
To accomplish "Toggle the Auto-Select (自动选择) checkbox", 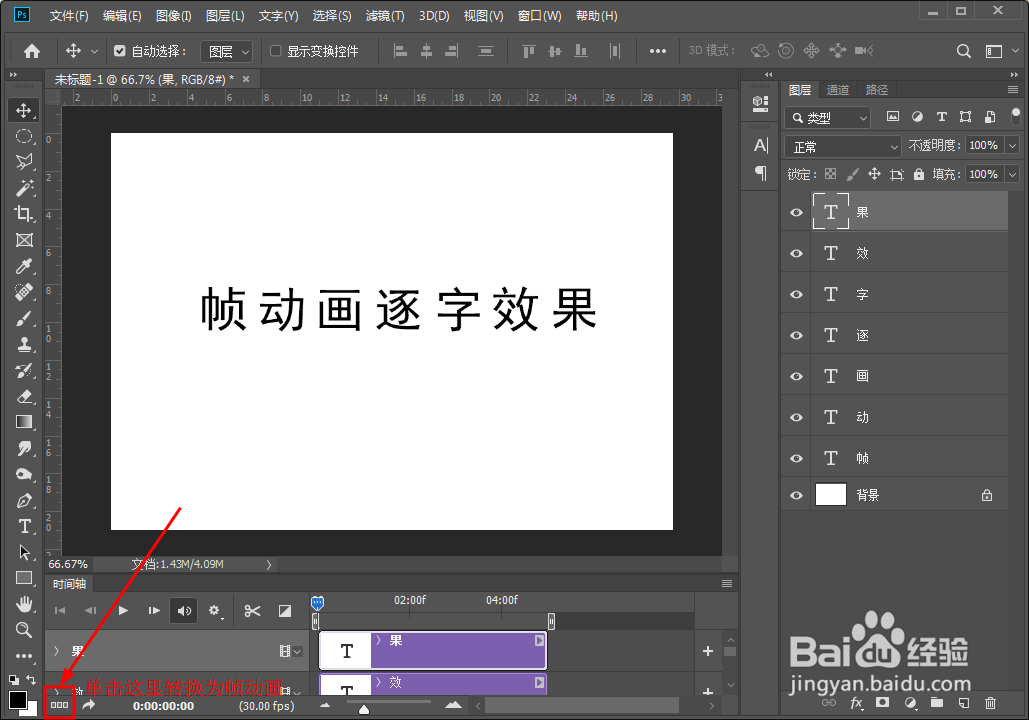I will (x=119, y=51).
